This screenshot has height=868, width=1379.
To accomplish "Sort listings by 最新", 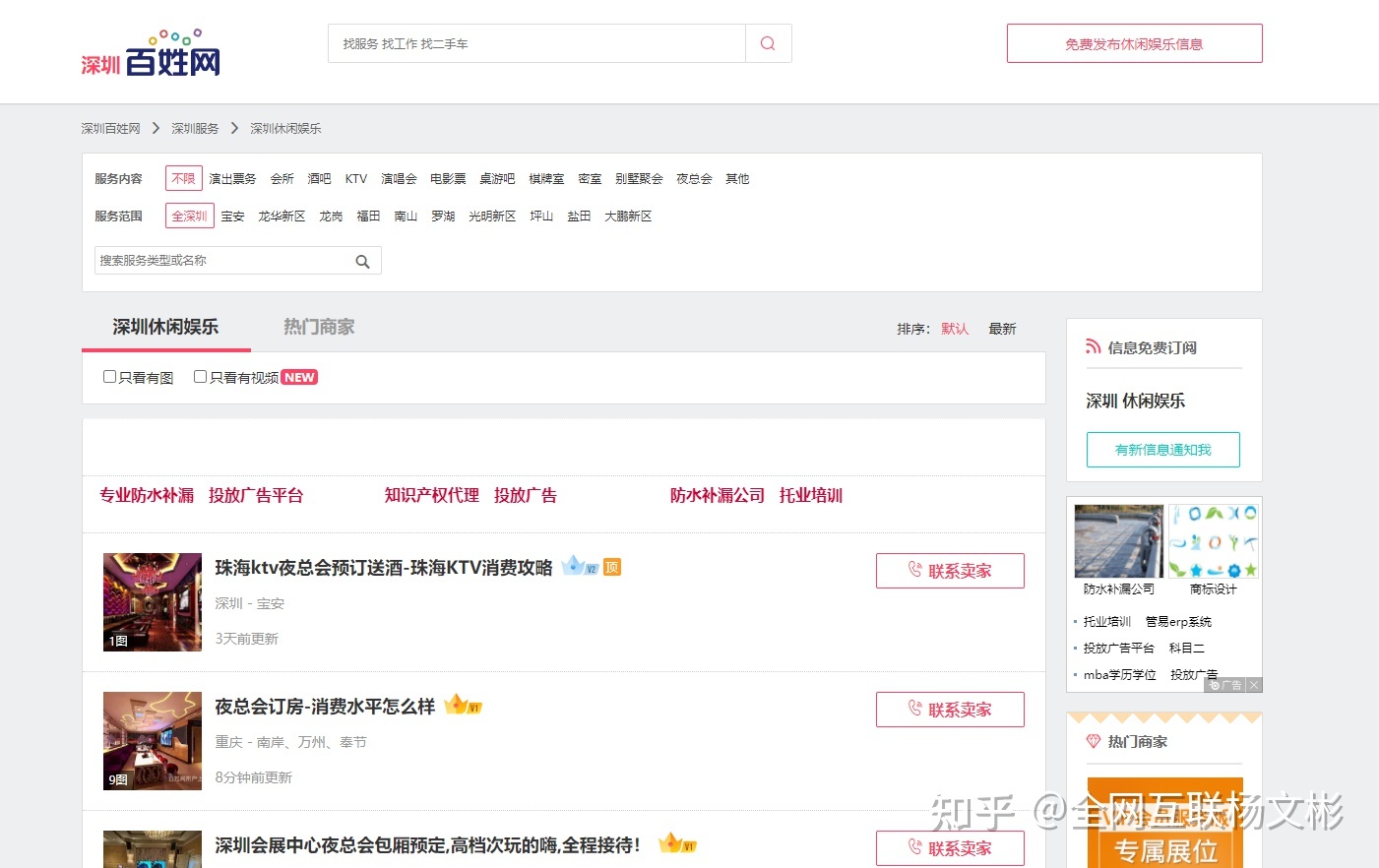I will (1002, 329).
